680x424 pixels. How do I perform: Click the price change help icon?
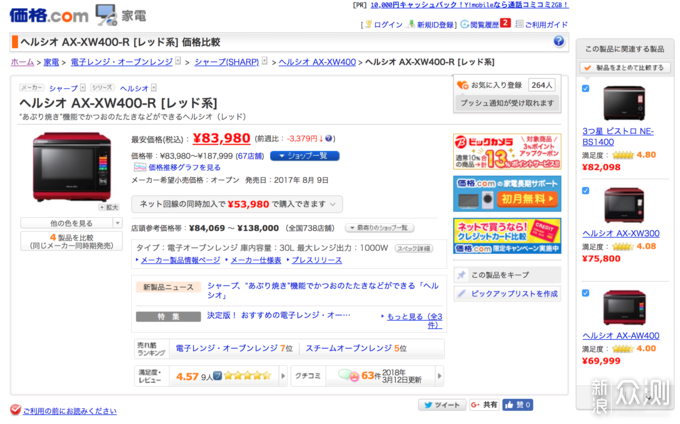click(329, 138)
